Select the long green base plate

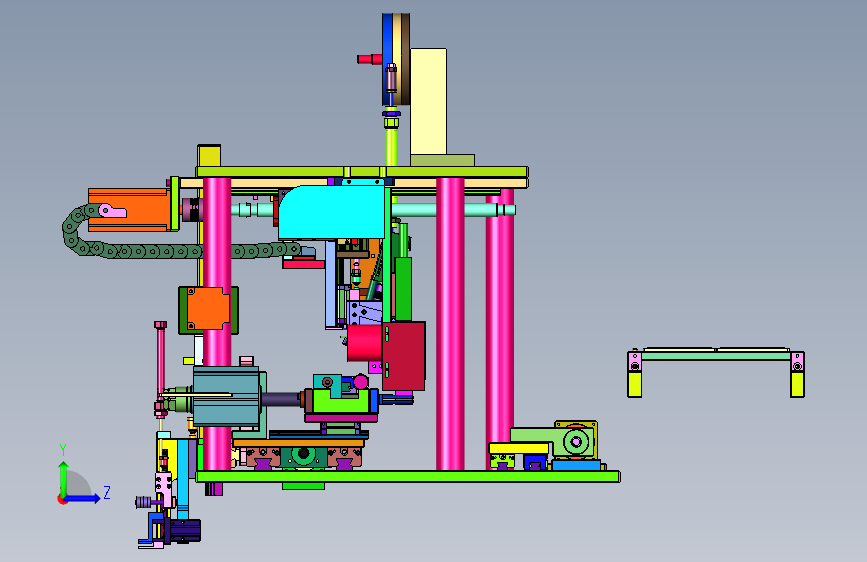click(x=408, y=476)
